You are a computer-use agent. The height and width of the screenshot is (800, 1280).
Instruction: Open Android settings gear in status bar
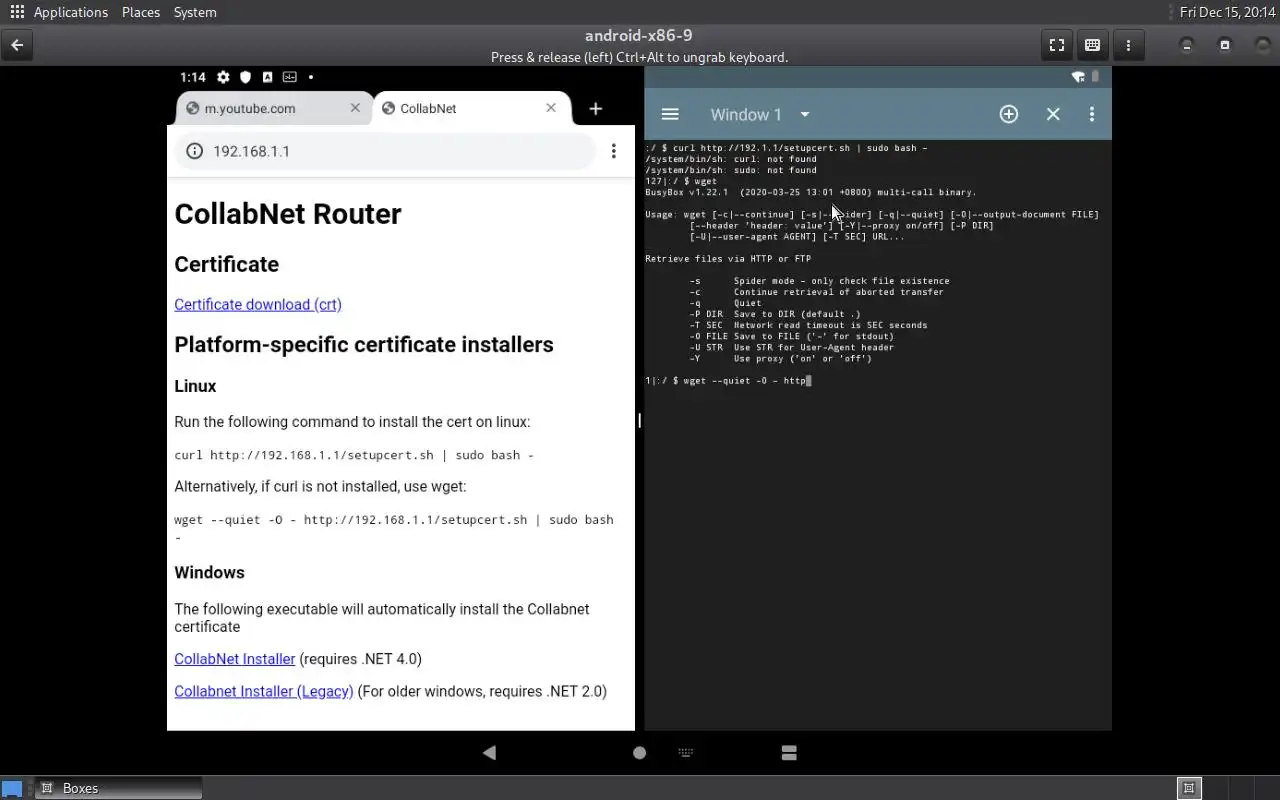coord(223,77)
